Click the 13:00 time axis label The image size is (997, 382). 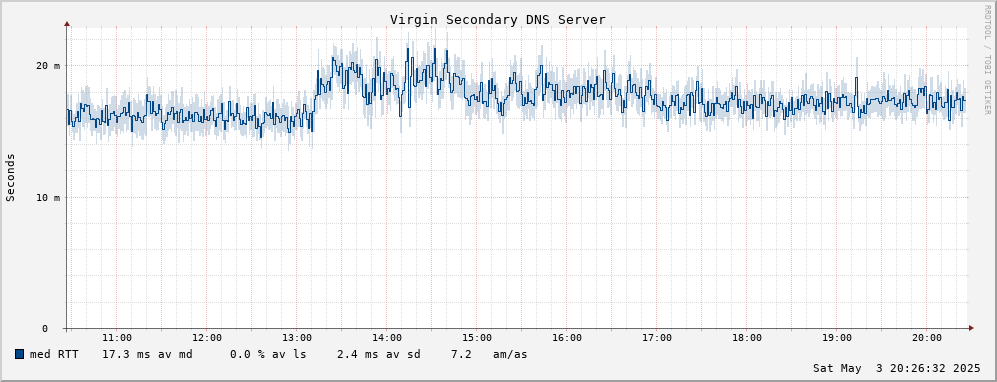[x=297, y=338]
